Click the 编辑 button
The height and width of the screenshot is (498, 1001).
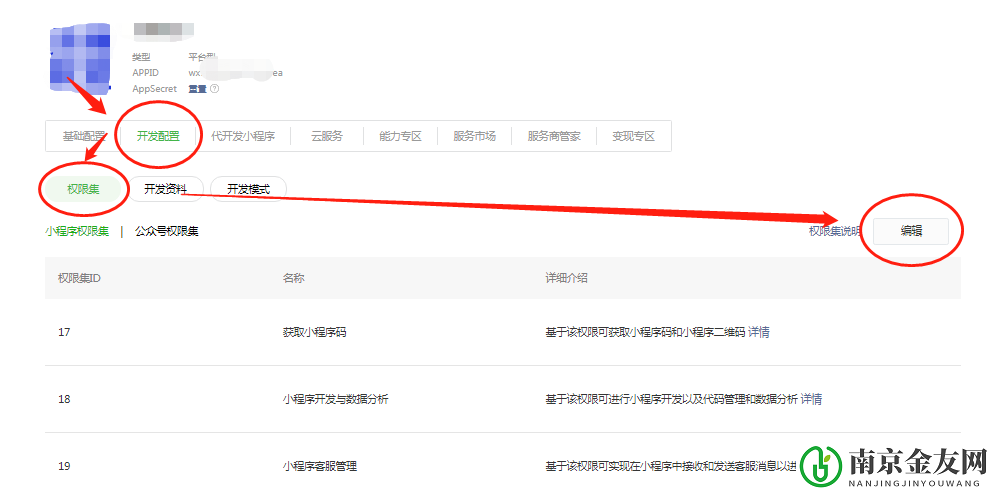point(911,231)
